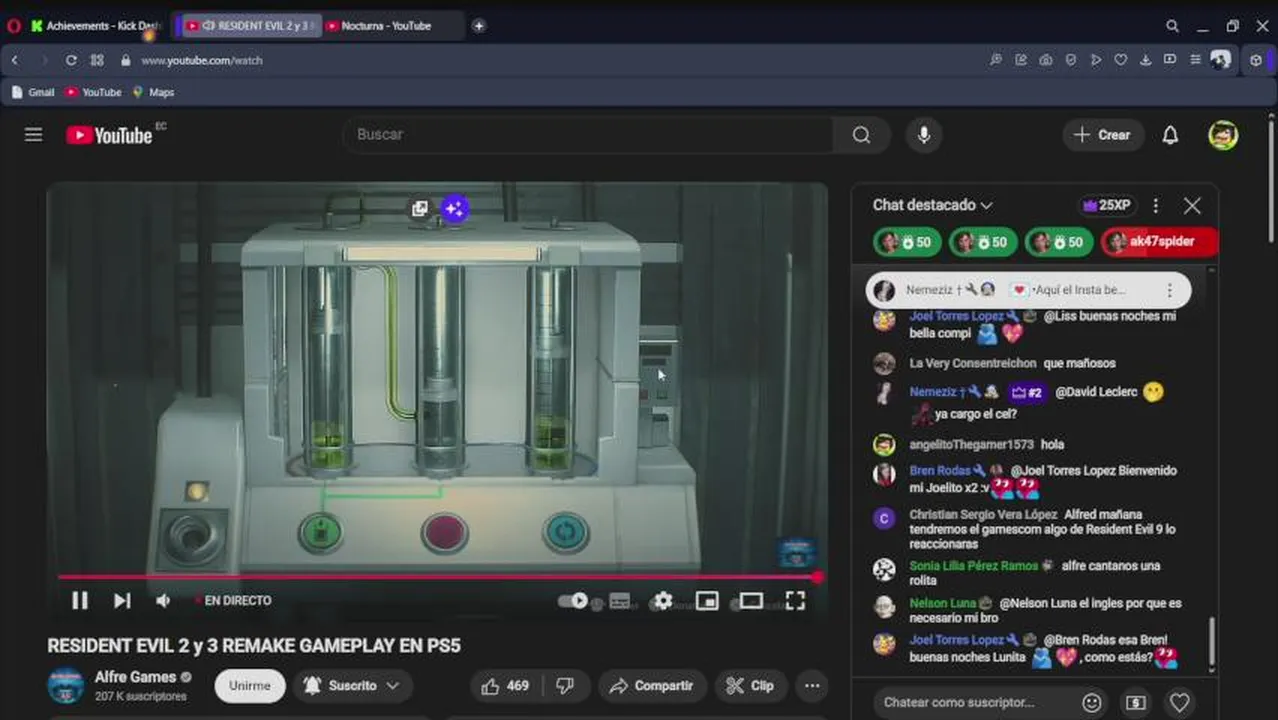
Task: Open YouTube account avatar menu
Action: point(1223,135)
